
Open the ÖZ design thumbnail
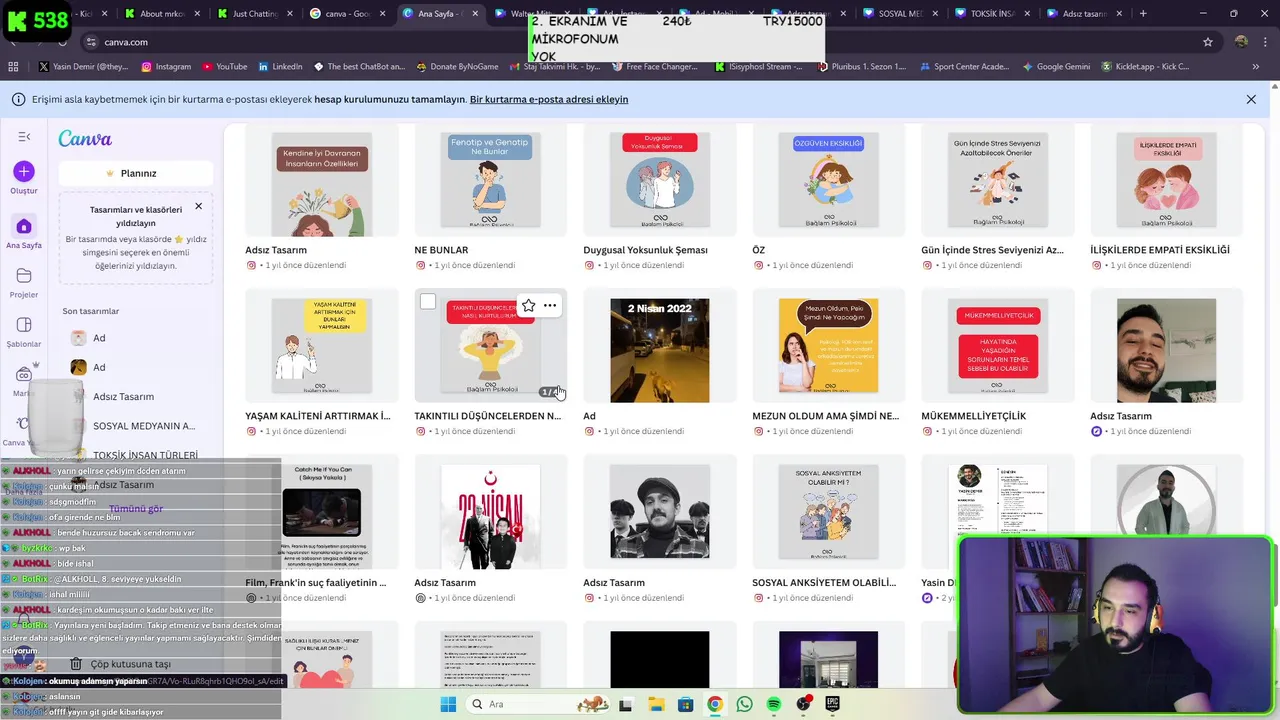tap(828, 181)
